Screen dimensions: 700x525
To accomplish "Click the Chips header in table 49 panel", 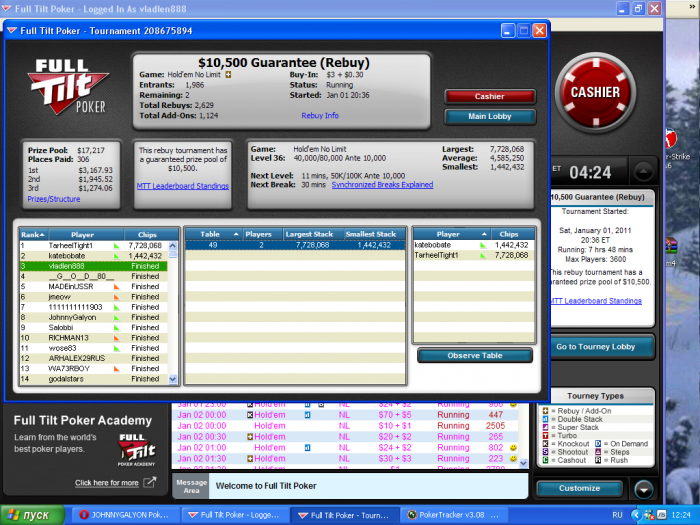I will click(x=512, y=234).
